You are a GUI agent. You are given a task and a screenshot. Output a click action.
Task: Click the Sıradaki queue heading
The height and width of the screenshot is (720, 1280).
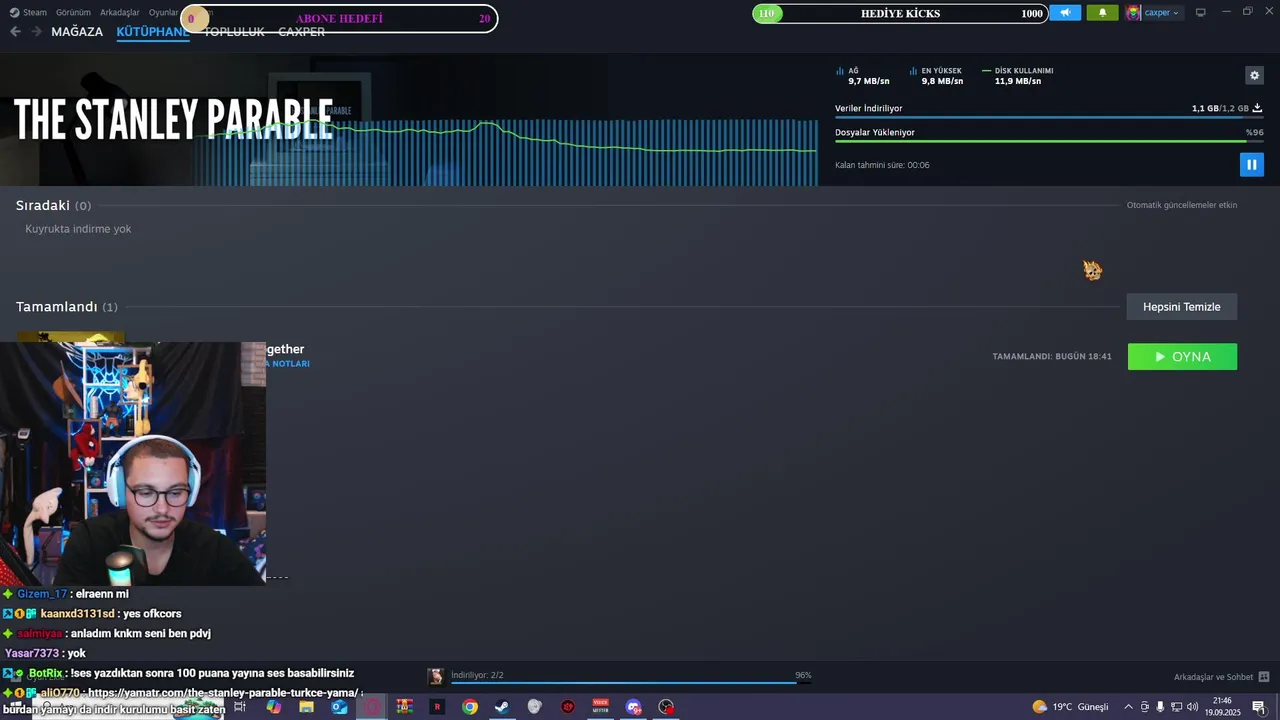(42, 205)
